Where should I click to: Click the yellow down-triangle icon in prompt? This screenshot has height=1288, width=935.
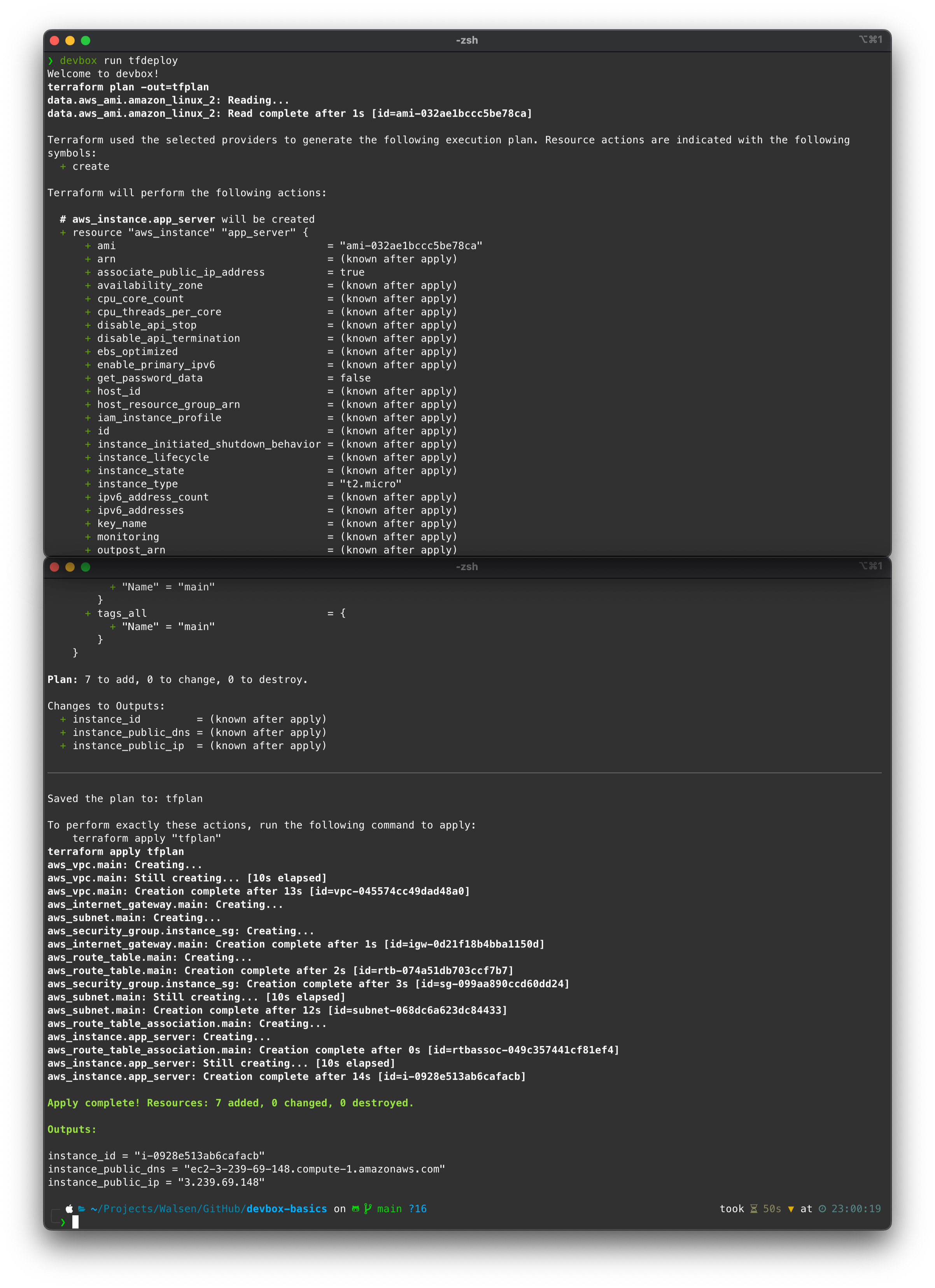tap(791, 1209)
